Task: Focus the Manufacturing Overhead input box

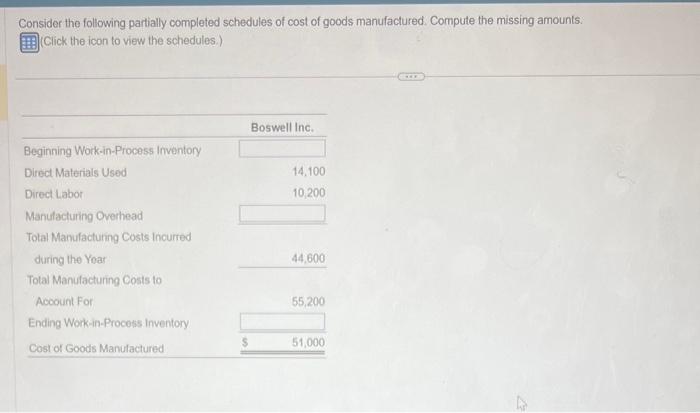Action: pyautogui.click(x=282, y=214)
